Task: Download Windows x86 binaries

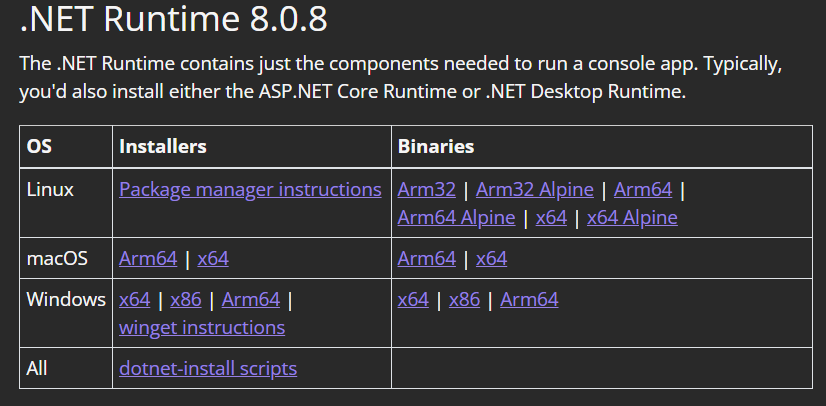Action: (x=465, y=299)
